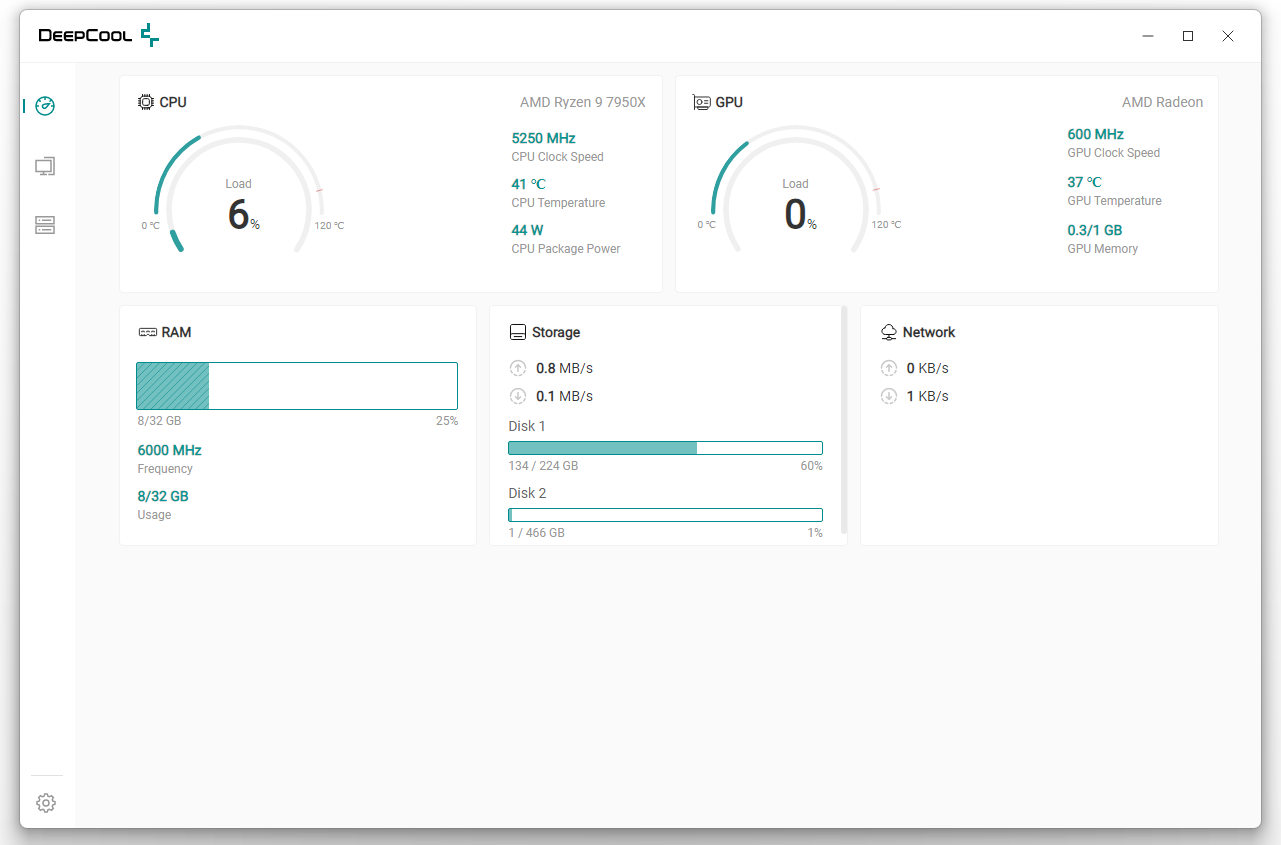
Task: Click the 44 W package power value
Action: pos(527,230)
